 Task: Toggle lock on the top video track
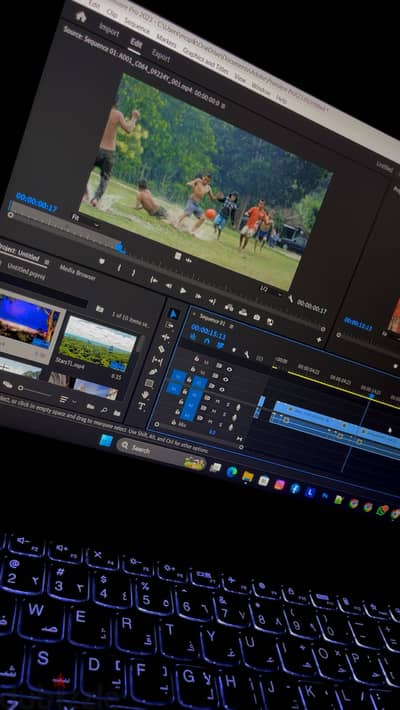coord(197,358)
